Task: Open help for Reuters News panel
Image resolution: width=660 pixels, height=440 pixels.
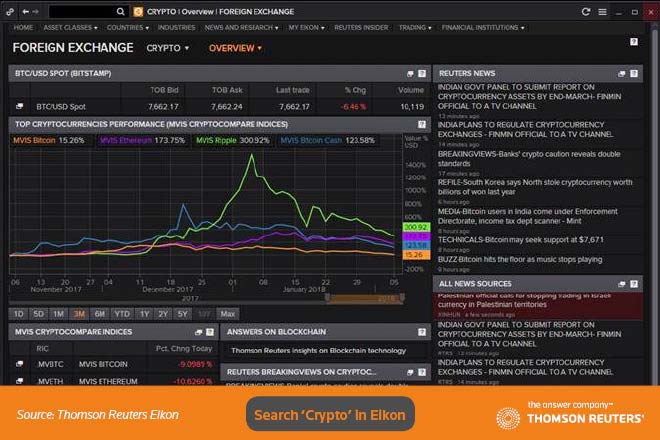Action: coord(634,74)
